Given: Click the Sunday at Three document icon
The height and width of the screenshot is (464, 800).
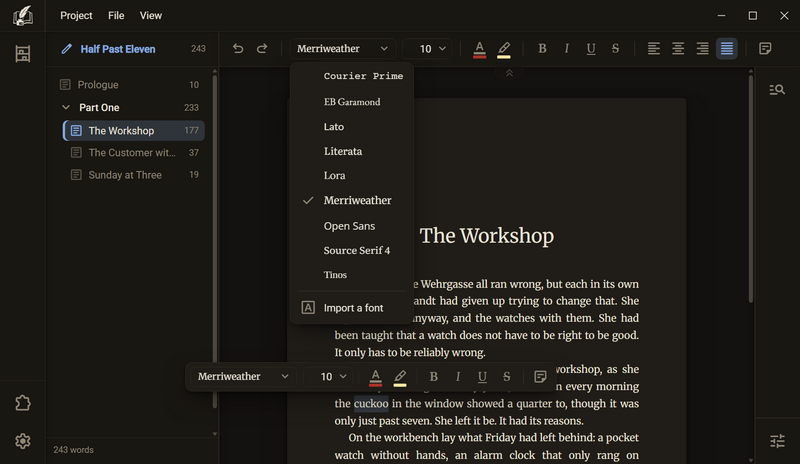Looking at the screenshot, I should click(76, 175).
